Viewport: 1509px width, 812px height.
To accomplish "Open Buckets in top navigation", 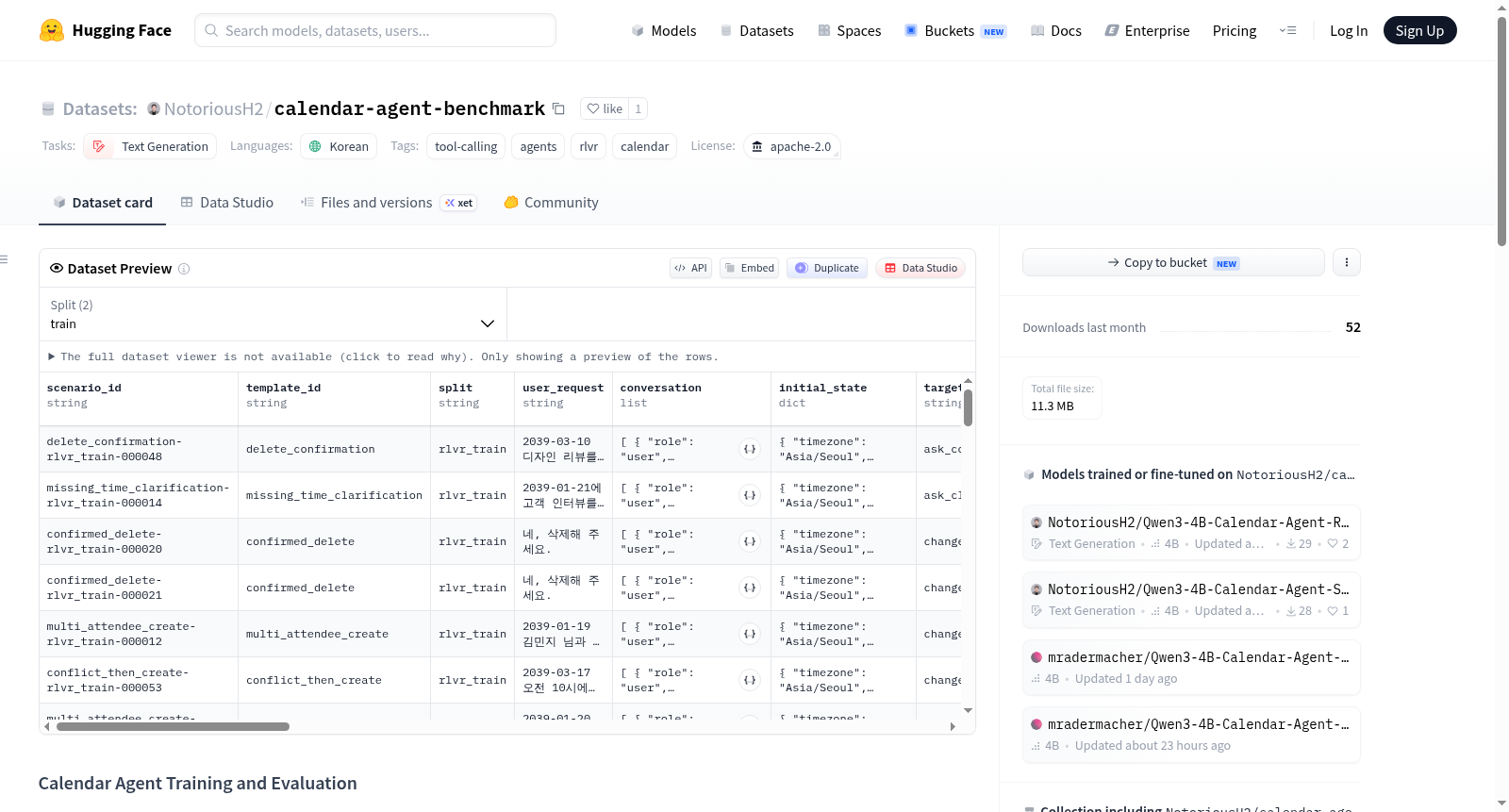I will 955,30.
